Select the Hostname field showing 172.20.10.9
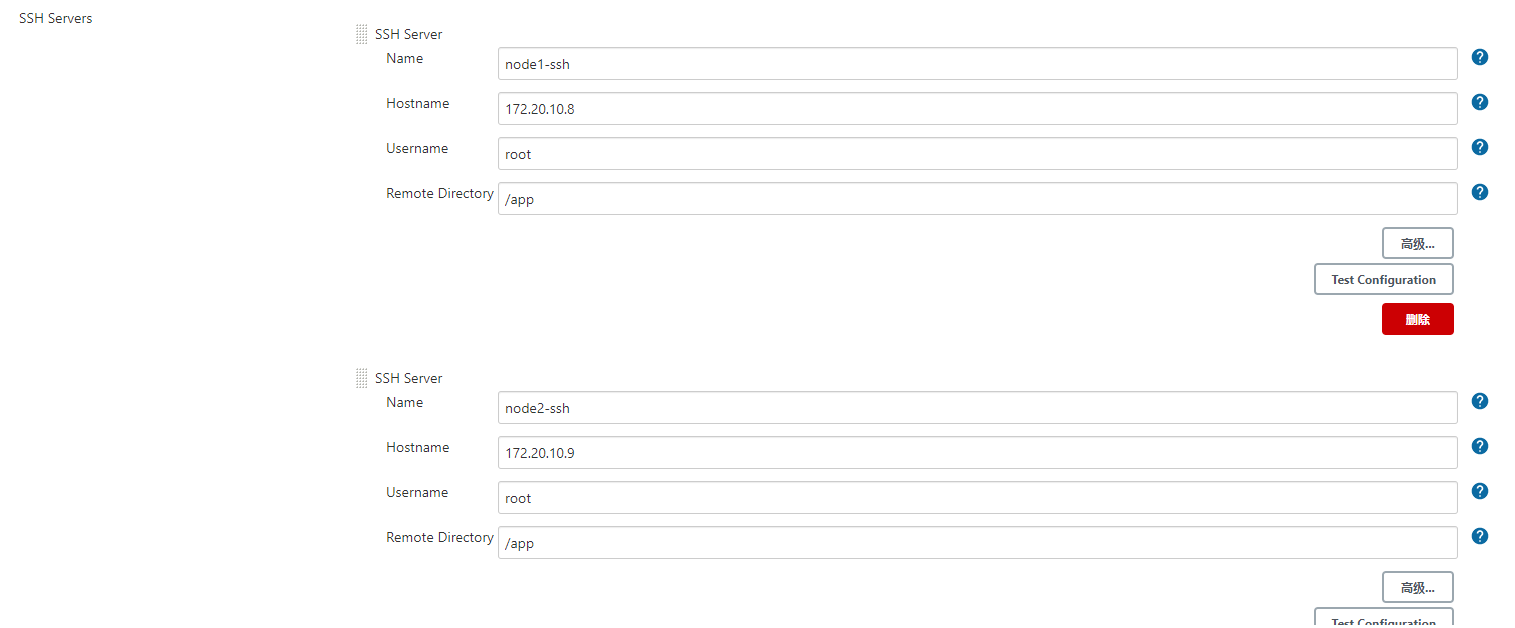Screen dimensions: 1515x628 pos(977,452)
